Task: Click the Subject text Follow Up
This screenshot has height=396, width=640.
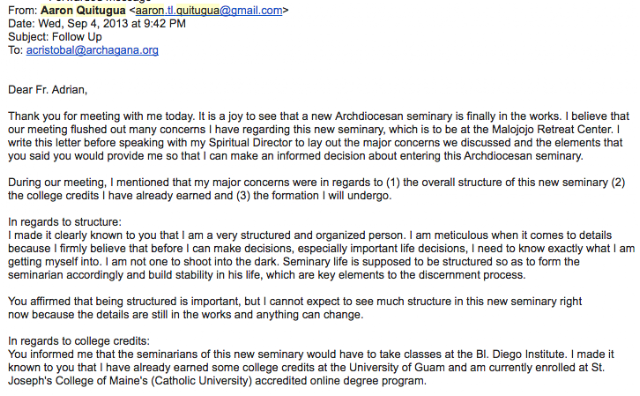Action: point(77,37)
